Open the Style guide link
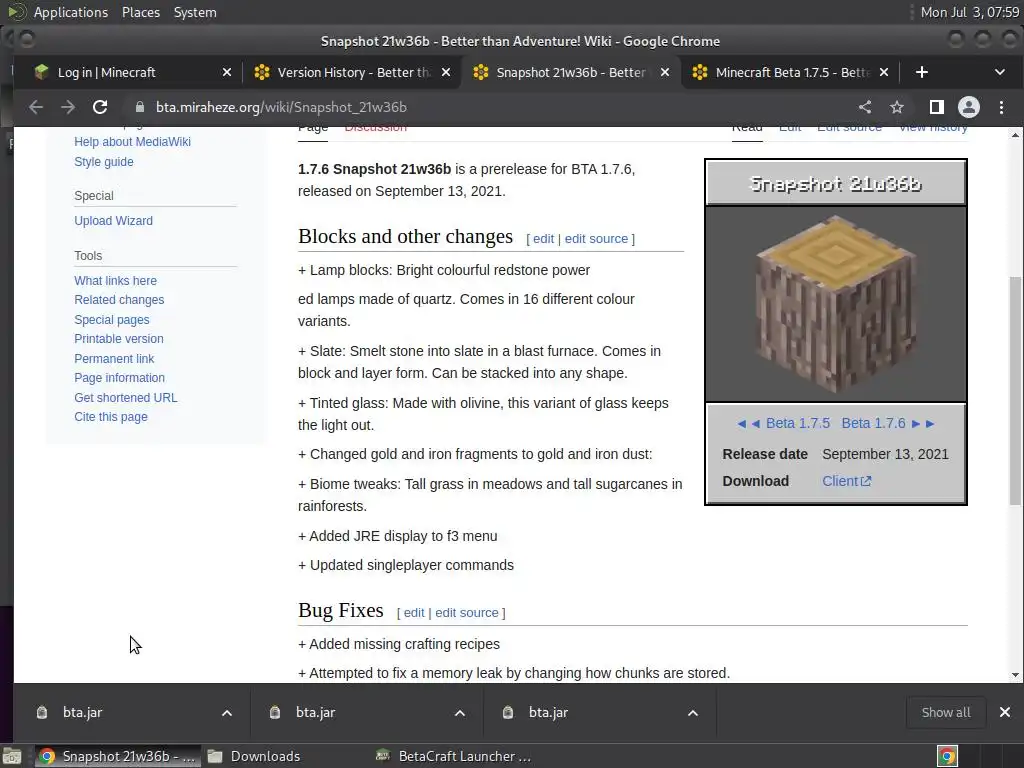This screenshot has height=768, width=1024. [104, 162]
